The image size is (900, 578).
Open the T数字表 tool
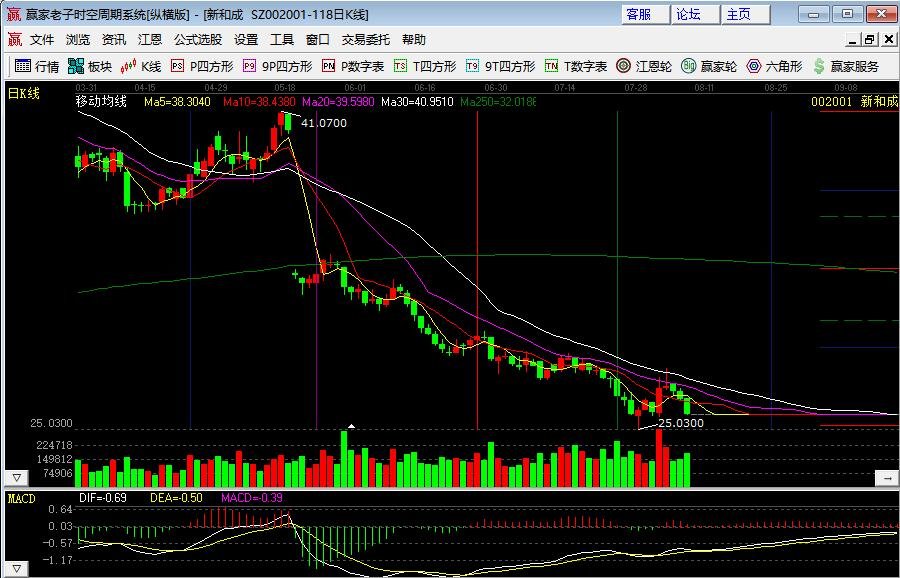click(x=575, y=67)
